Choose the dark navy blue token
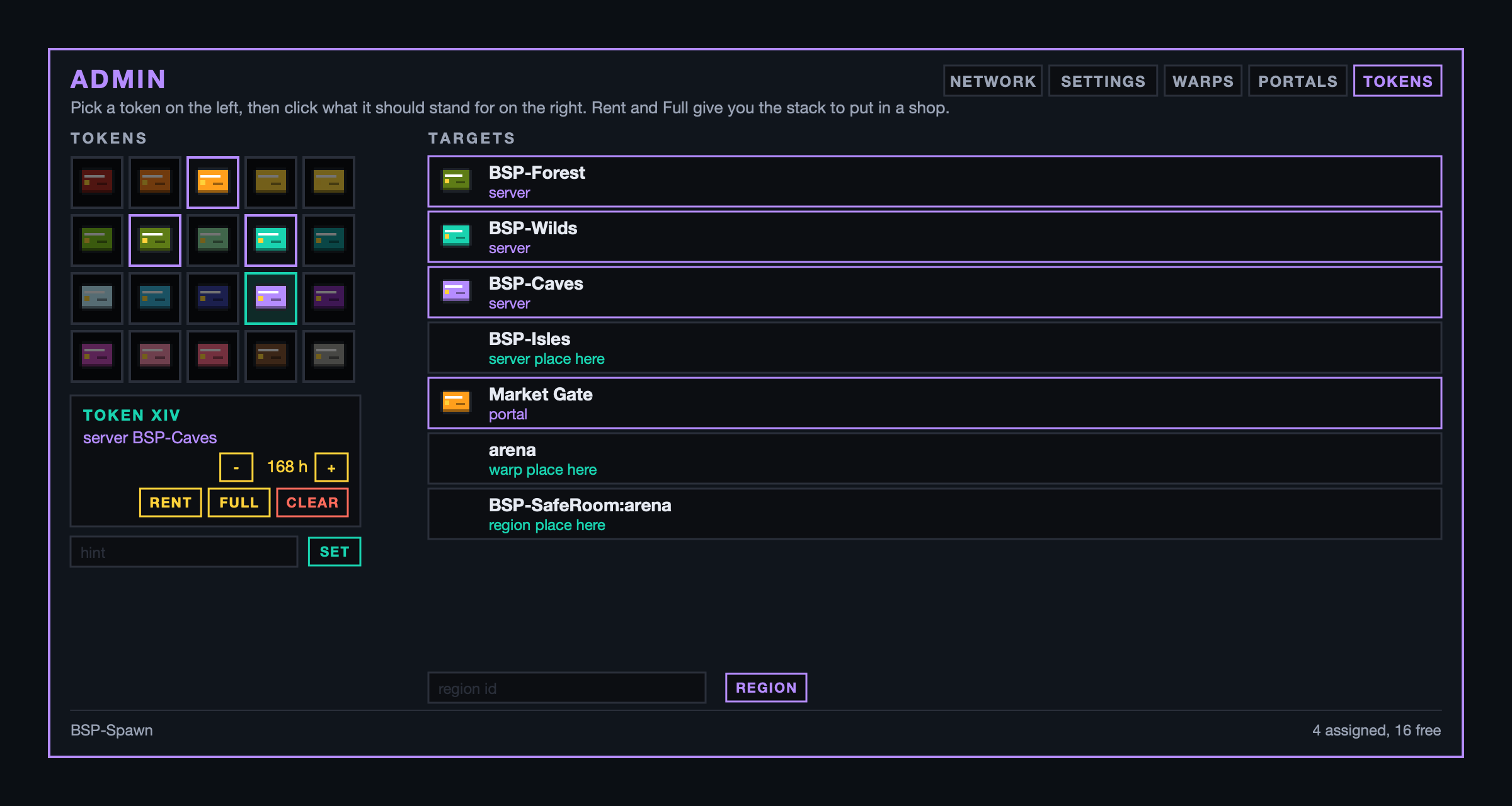The image size is (1512, 806). pos(212,298)
